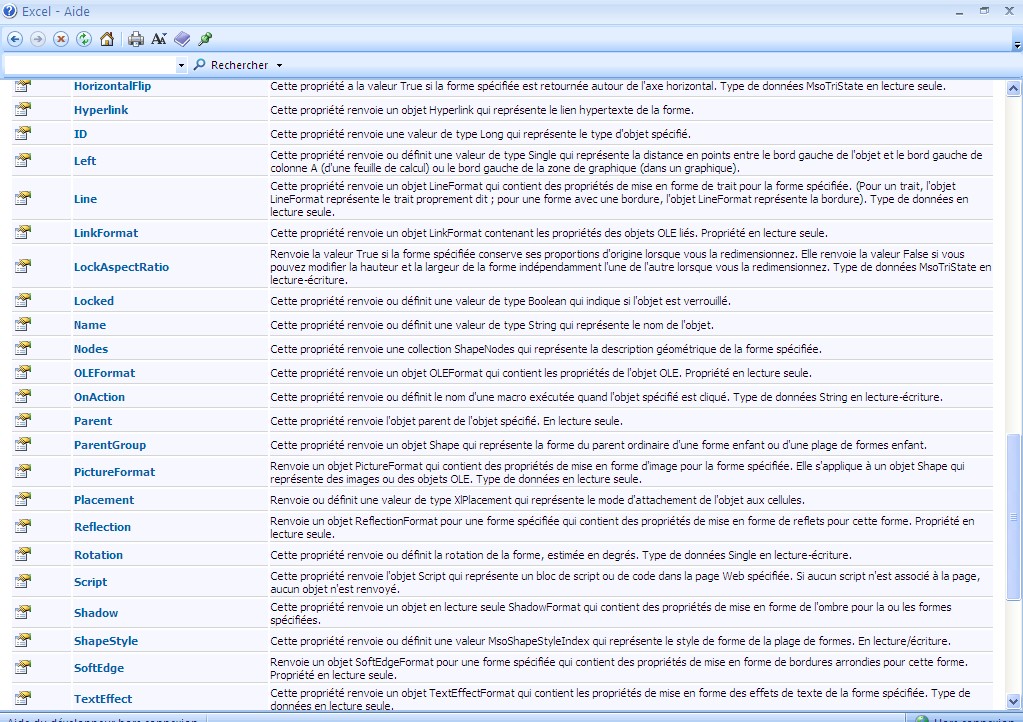
Task: Open the Line property link
Action: (85, 199)
